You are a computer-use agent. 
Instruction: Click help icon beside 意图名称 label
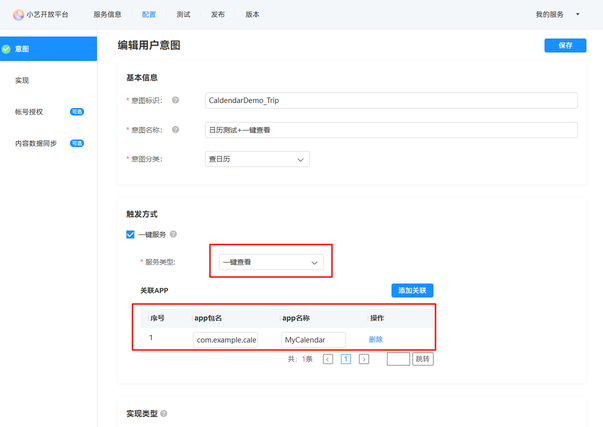pyautogui.click(x=176, y=129)
